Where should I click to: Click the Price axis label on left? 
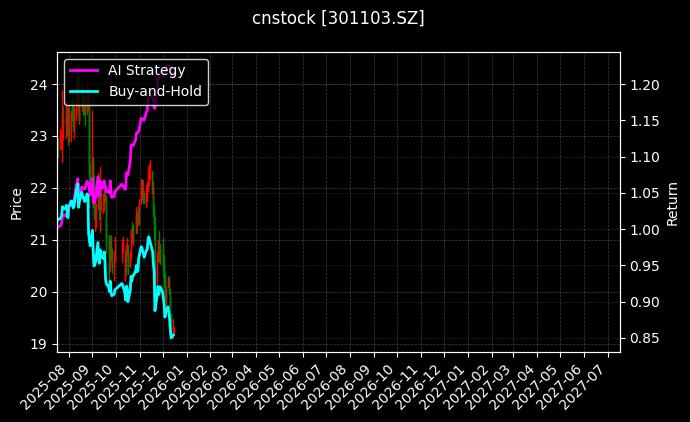click(x=16, y=203)
